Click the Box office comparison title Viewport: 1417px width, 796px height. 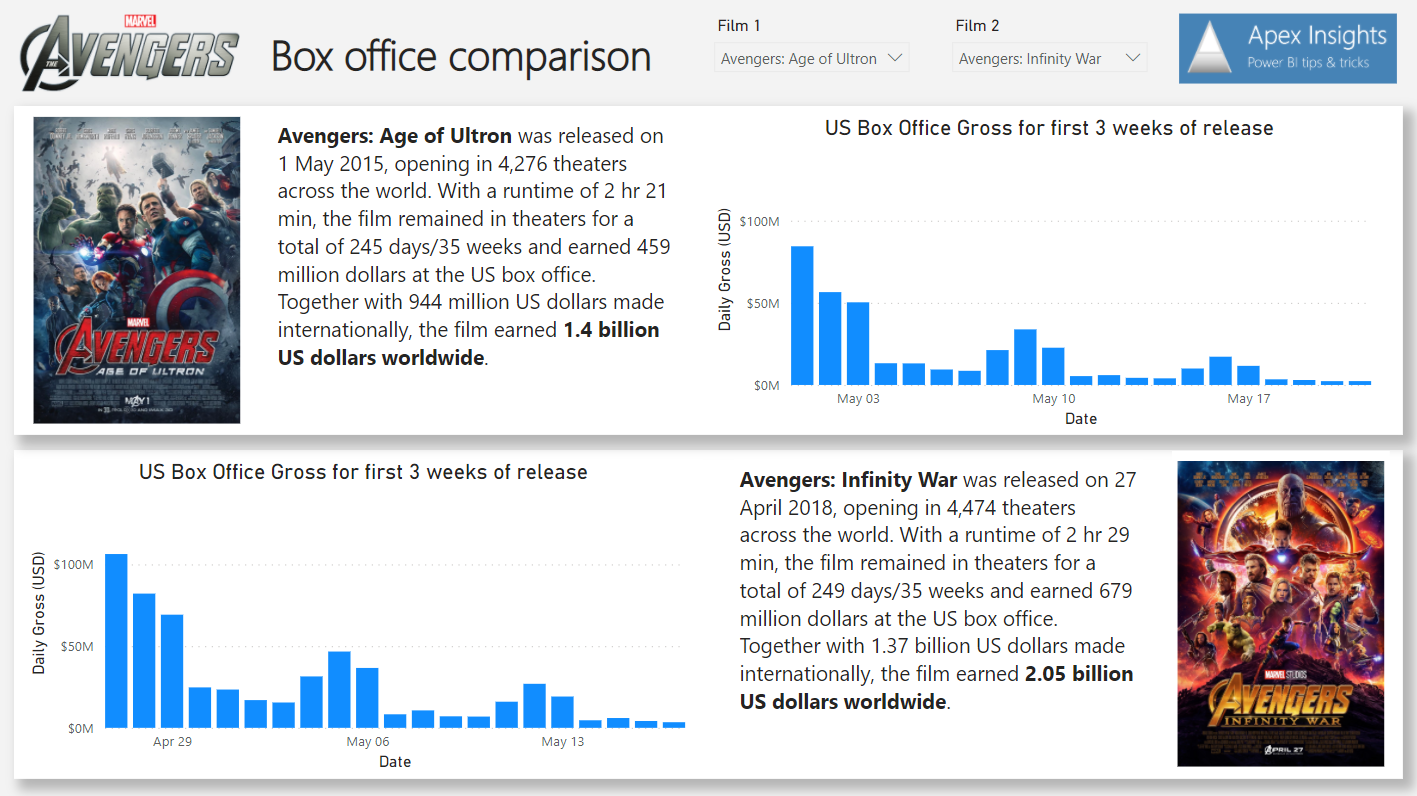tap(461, 56)
